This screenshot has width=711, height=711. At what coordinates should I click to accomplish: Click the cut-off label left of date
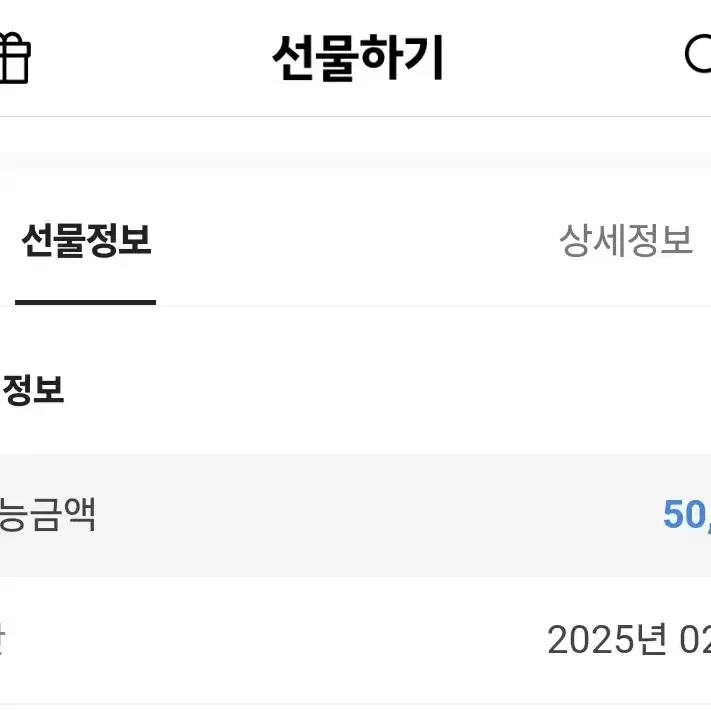click(x=2, y=639)
